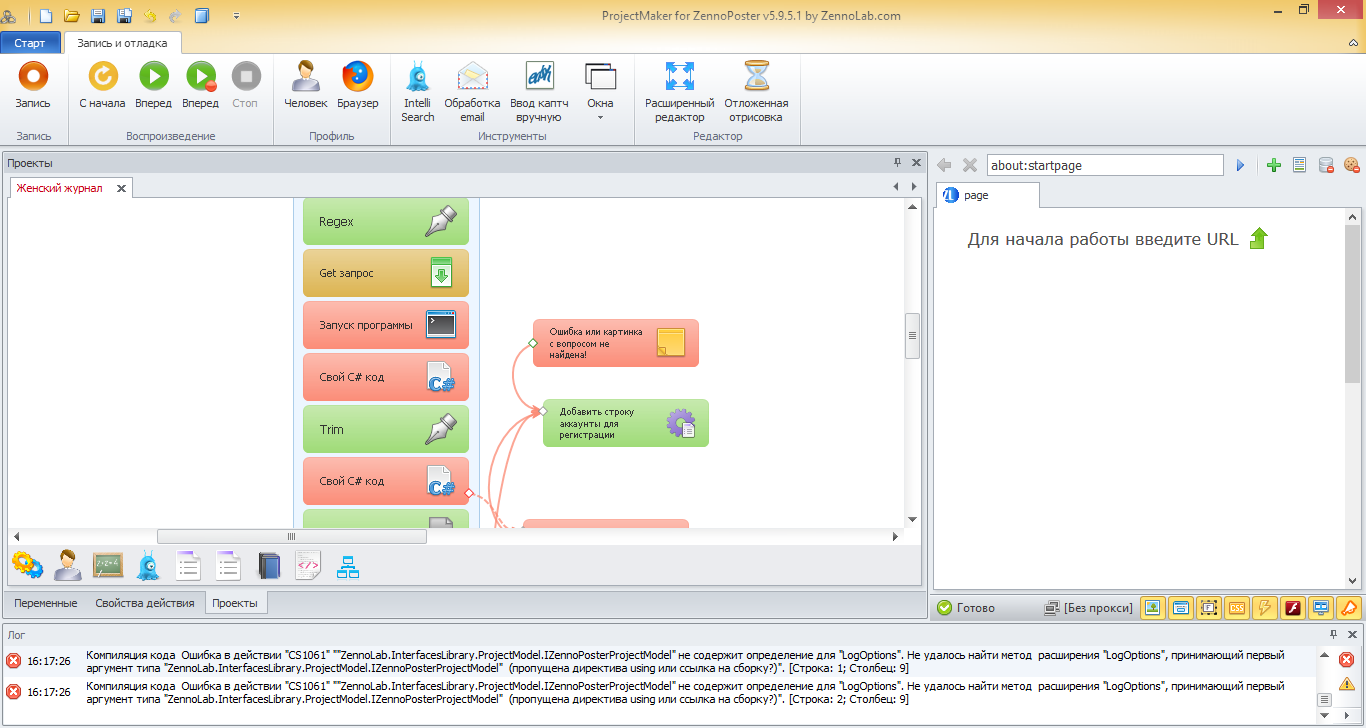Screen dimensions: 1366x728
Task: Open the Окна dropdown menu
Action: (x=600, y=90)
